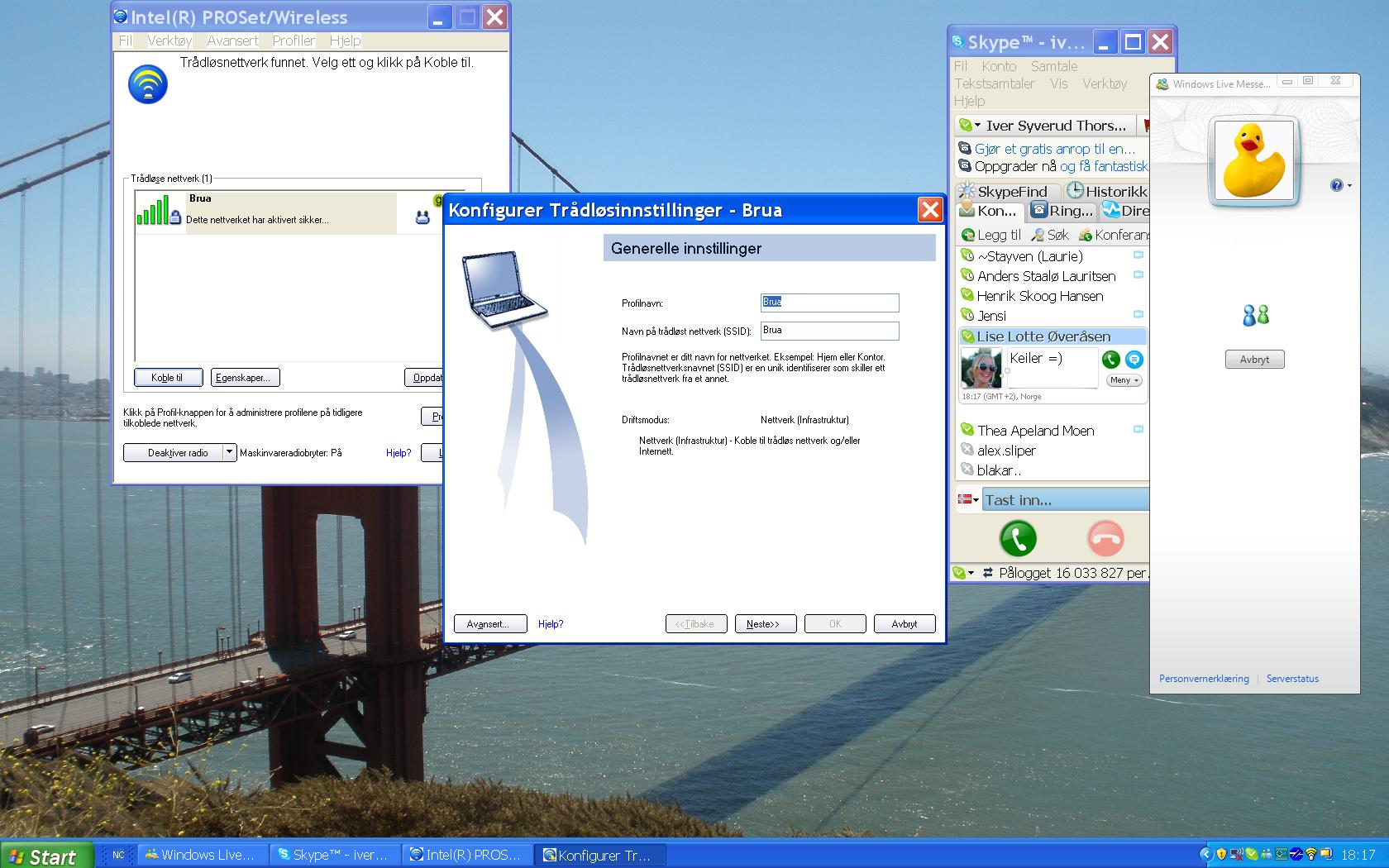Click Koble til button in PROSet
Image resolution: width=1389 pixels, height=868 pixels.
pos(169,377)
